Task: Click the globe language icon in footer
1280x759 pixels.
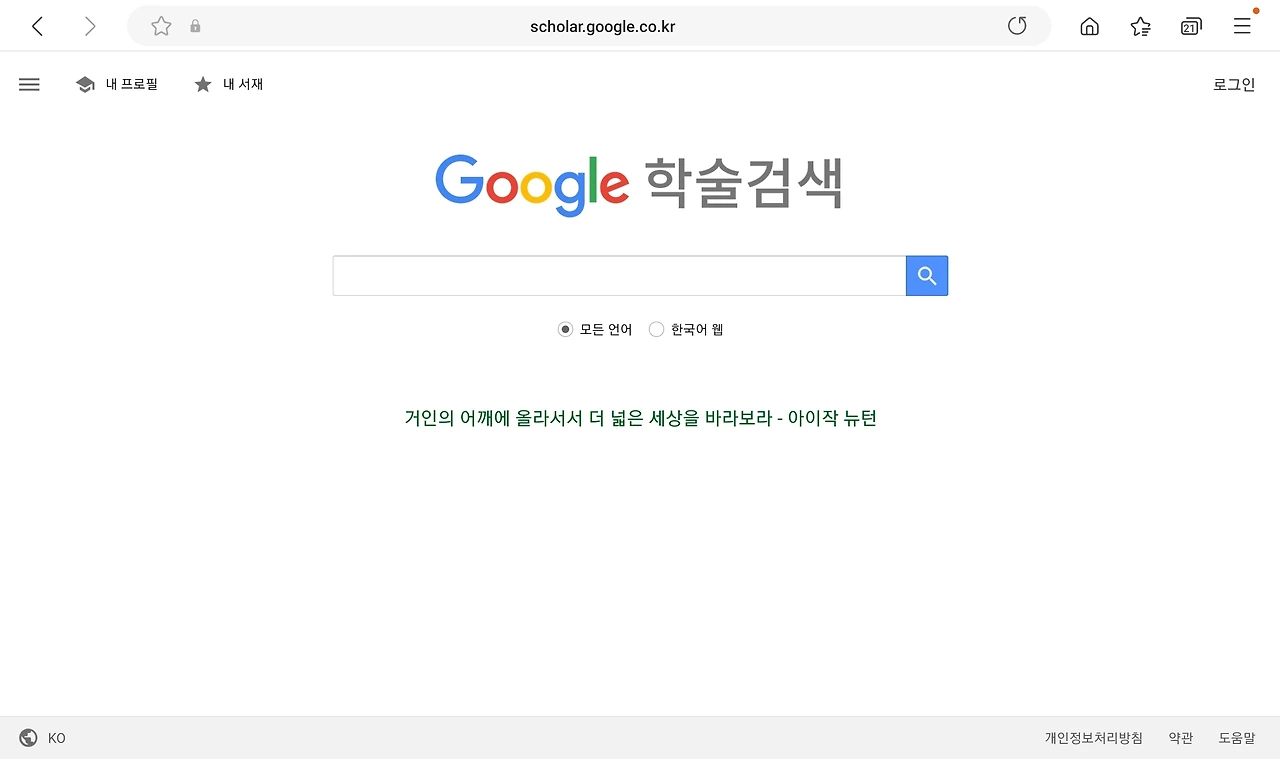Action: pos(28,738)
